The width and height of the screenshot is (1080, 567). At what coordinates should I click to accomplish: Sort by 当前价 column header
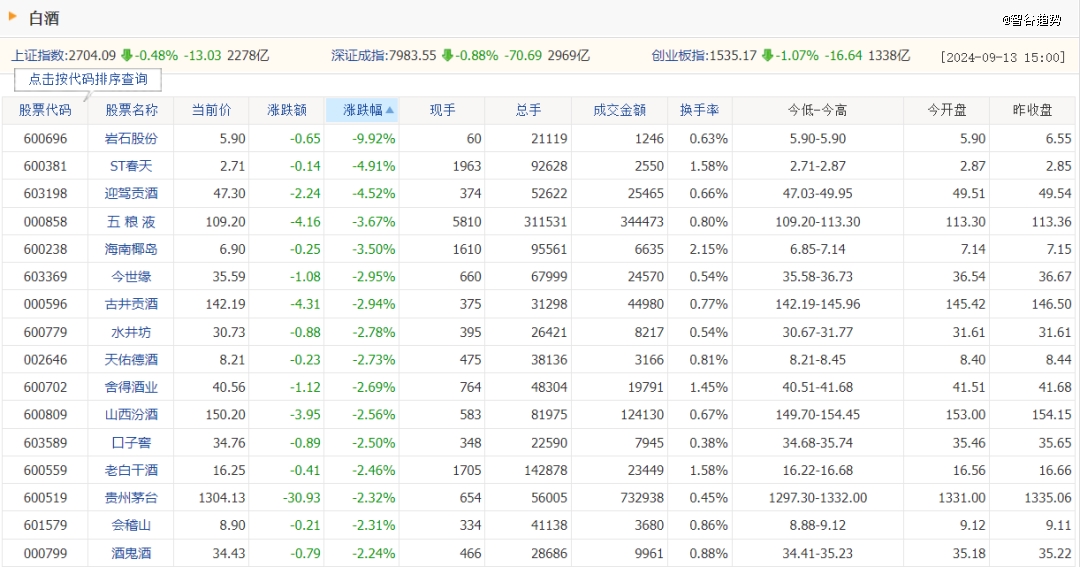(x=211, y=110)
